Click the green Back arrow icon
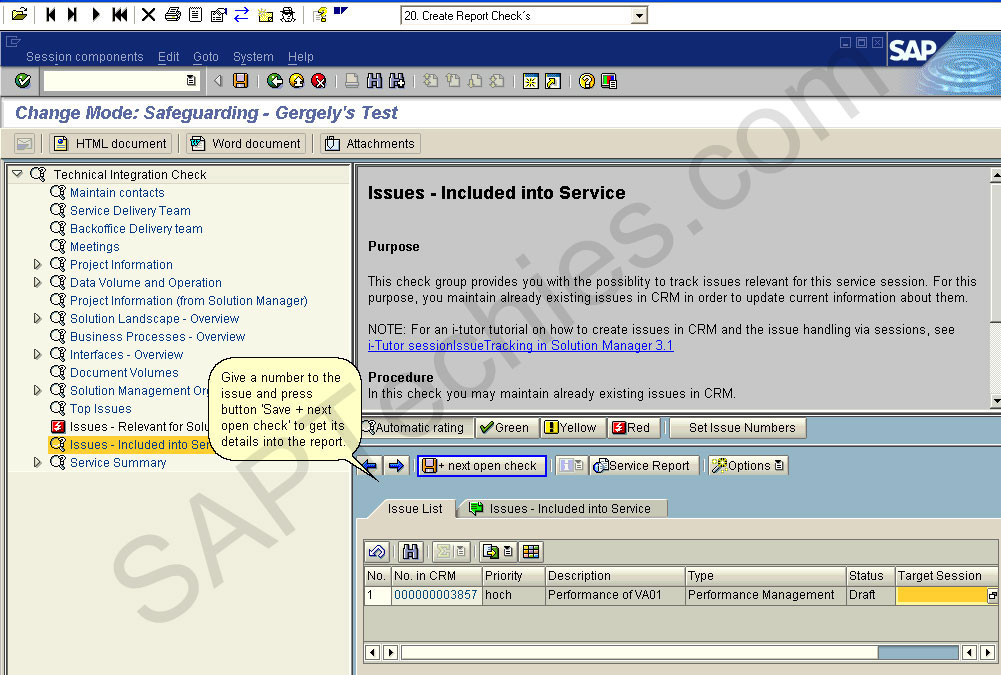The height and width of the screenshot is (675, 1001). tap(275, 81)
